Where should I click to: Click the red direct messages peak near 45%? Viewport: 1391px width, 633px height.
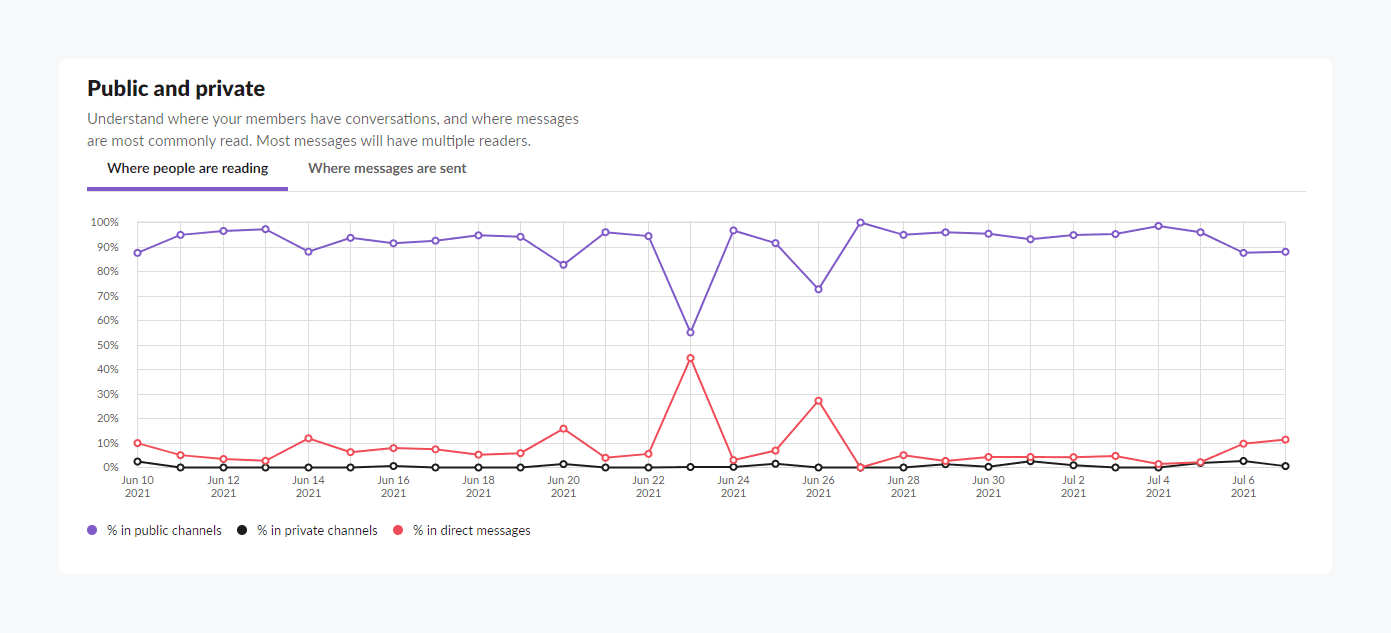pyautogui.click(x=690, y=358)
